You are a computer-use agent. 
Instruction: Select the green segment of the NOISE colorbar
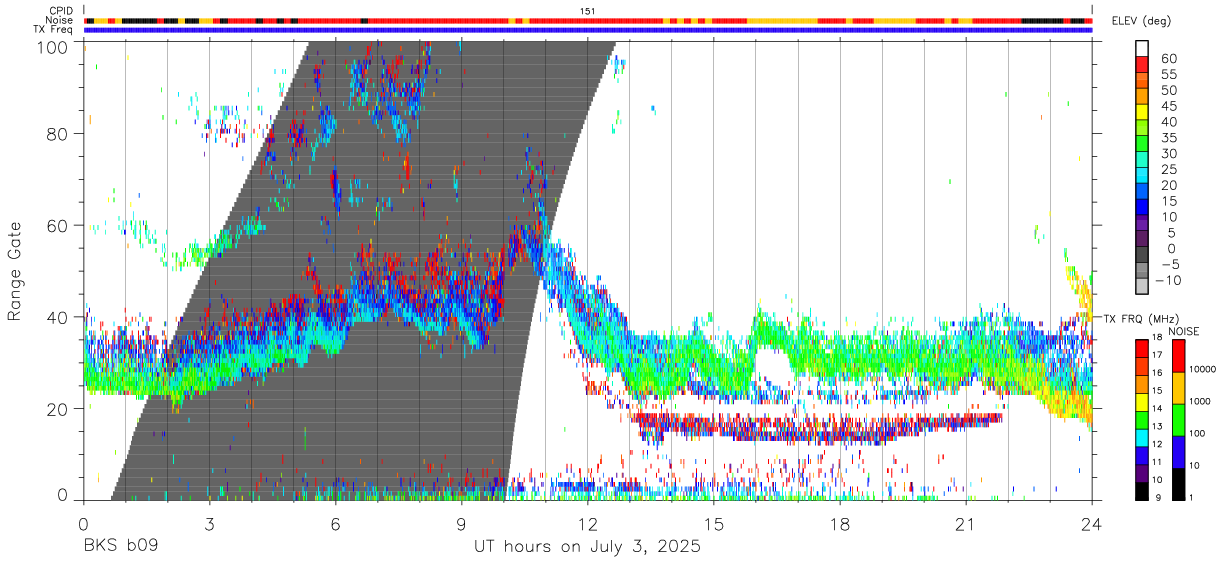pyautogui.click(x=1180, y=419)
